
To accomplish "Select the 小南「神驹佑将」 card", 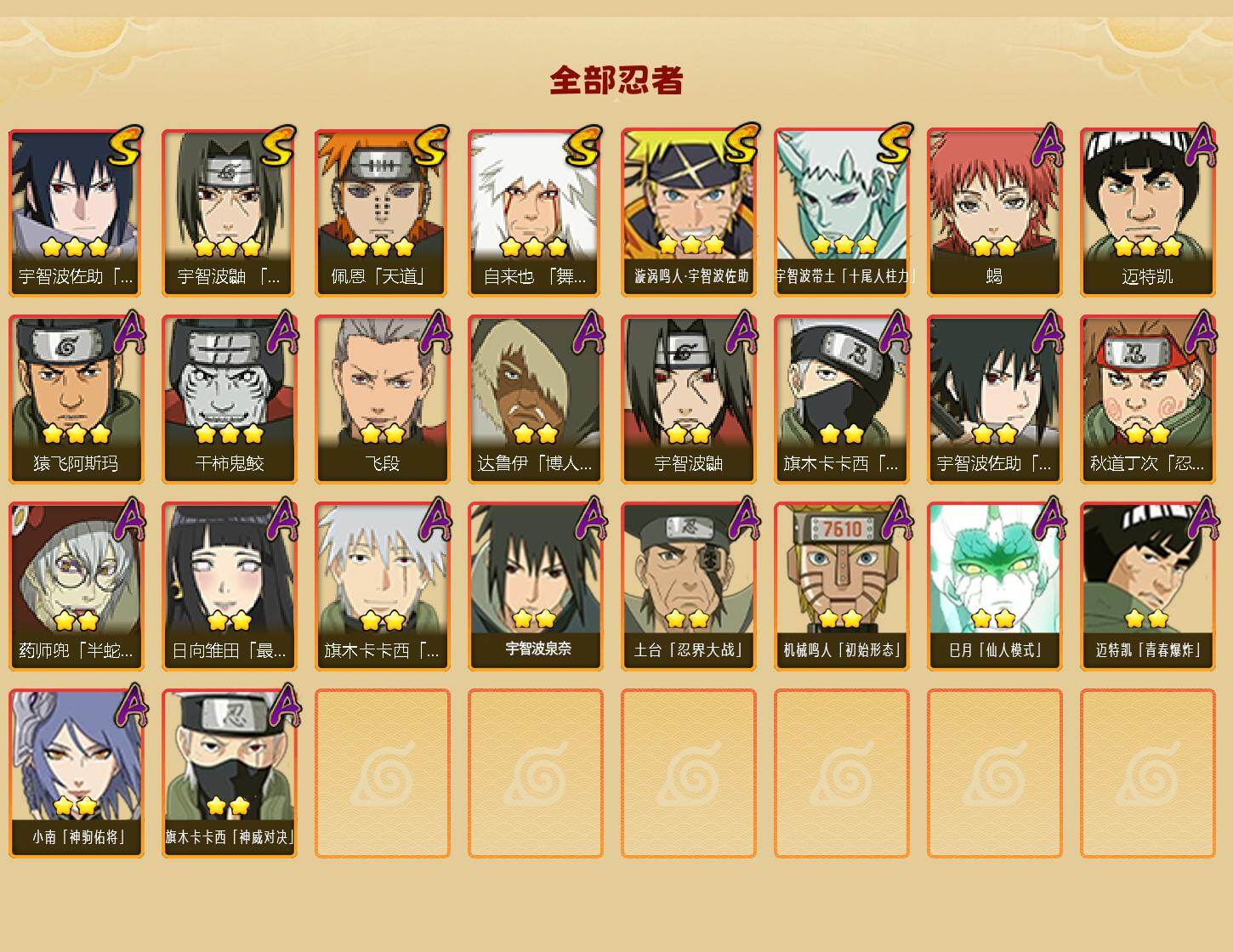I will click(76, 773).
